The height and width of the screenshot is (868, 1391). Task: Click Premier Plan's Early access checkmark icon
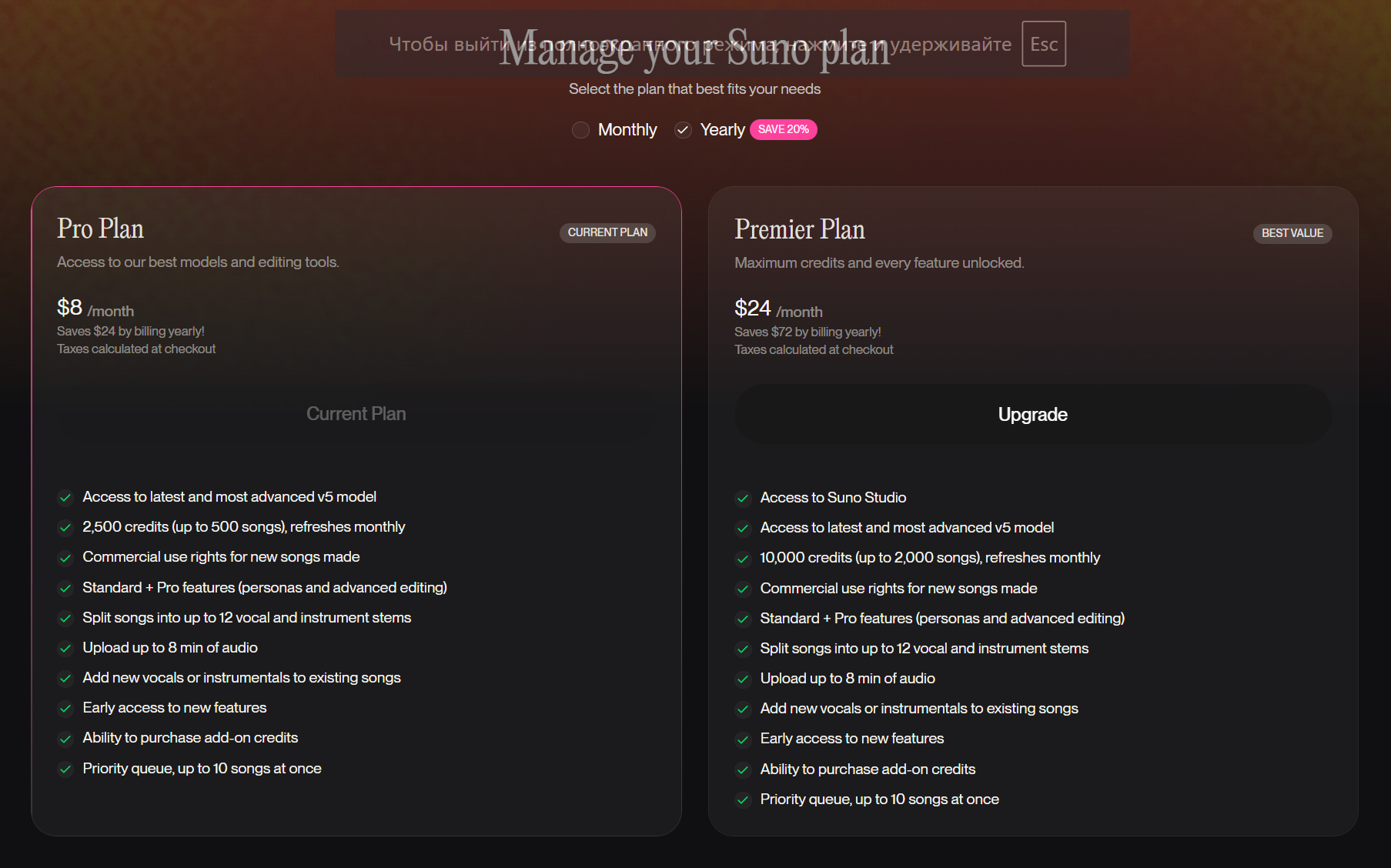pyautogui.click(x=743, y=739)
